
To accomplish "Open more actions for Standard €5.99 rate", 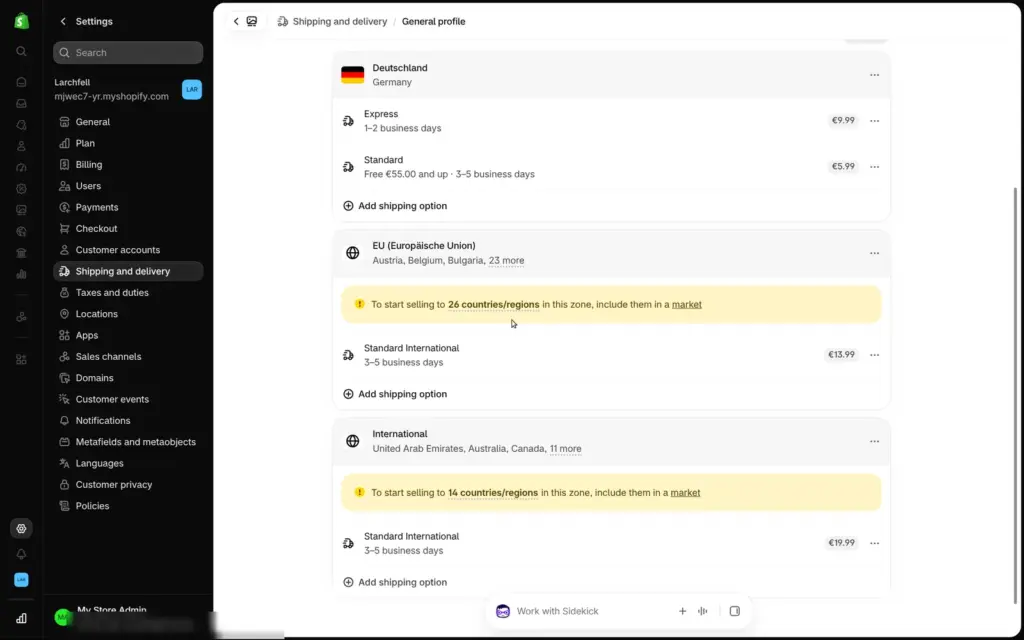I will 874,167.
